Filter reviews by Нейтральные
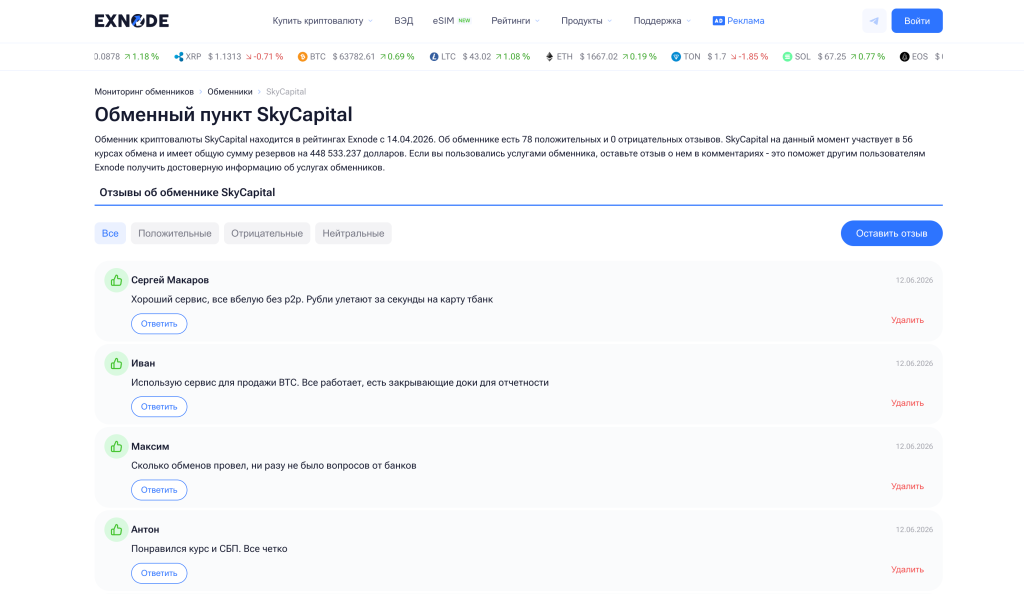This screenshot has width=1024, height=594. pyautogui.click(x=353, y=233)
